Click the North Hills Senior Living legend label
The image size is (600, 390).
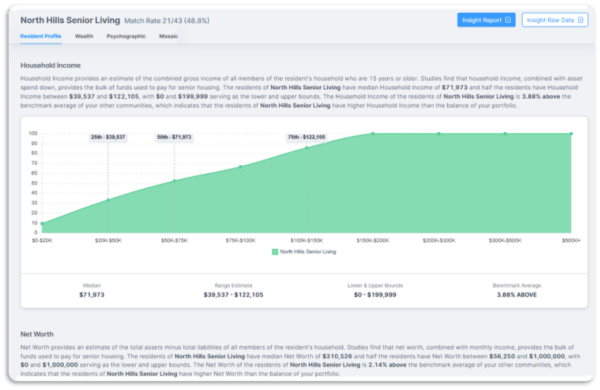coord(308,251)
